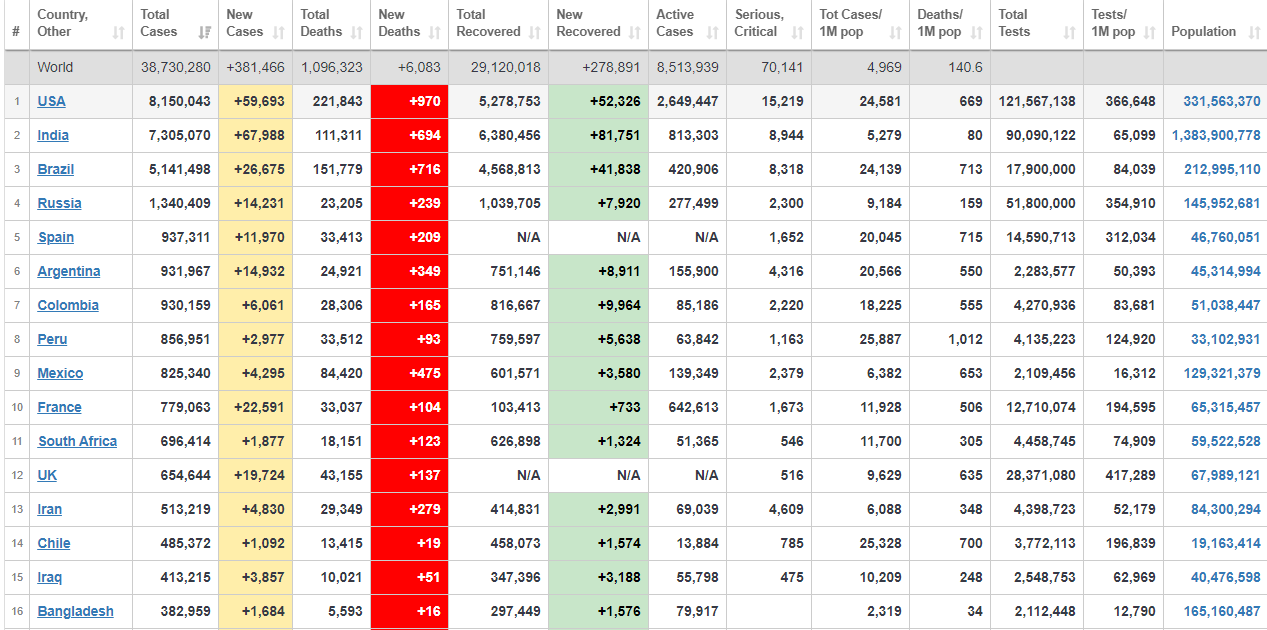Open the Mexico country link

(60, 373)
